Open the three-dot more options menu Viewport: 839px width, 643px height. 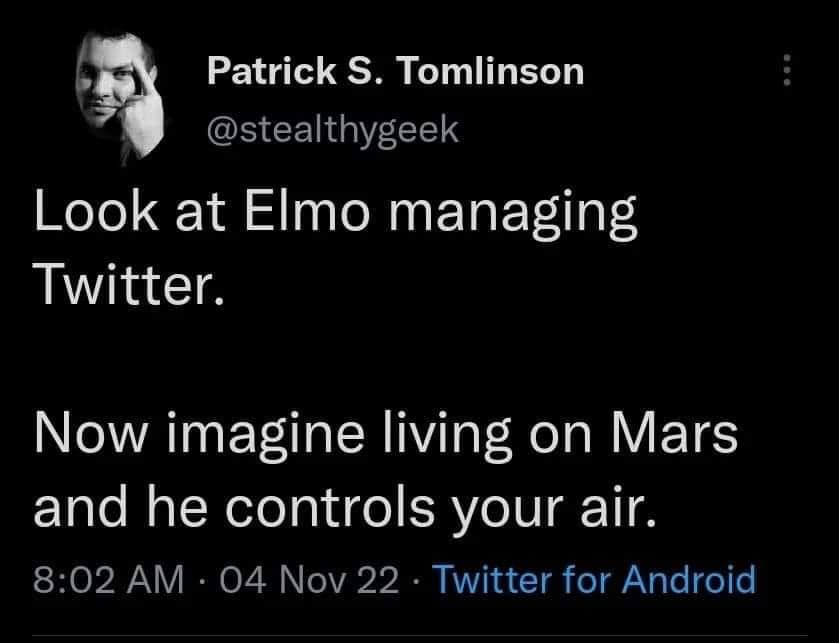point(787,70)
